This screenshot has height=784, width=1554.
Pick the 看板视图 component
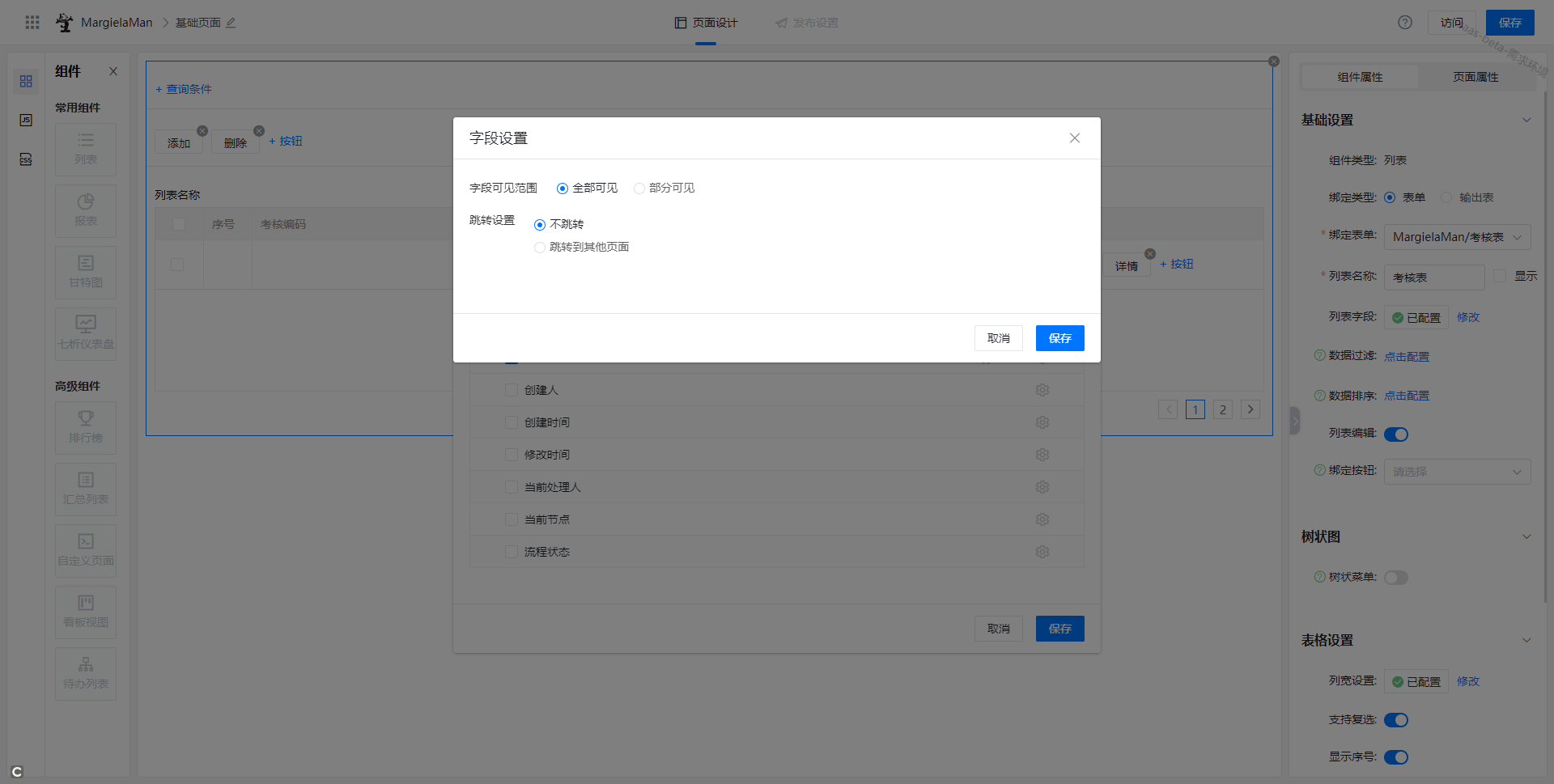point(86,612)
